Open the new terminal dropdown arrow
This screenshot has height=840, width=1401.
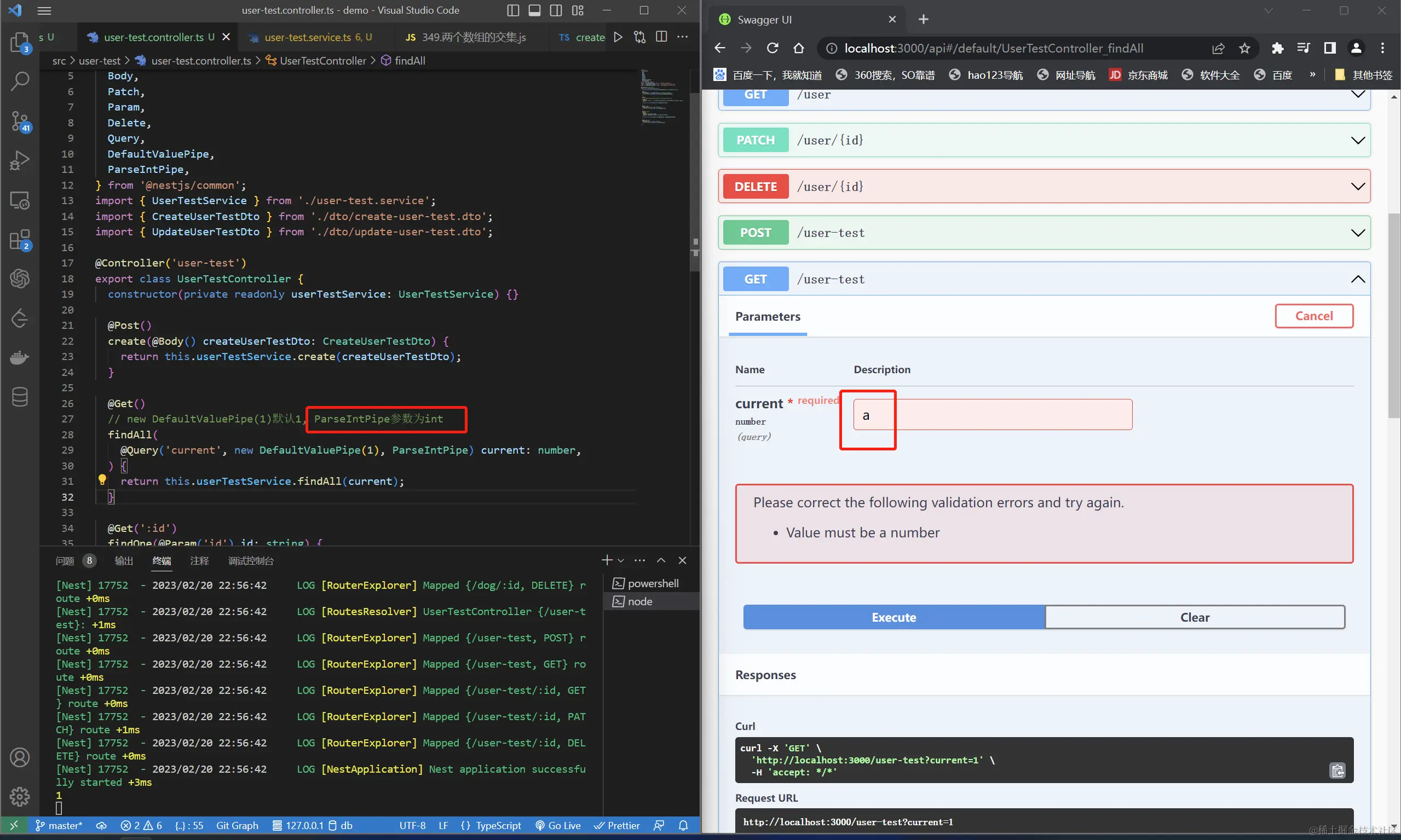(621, 560)
